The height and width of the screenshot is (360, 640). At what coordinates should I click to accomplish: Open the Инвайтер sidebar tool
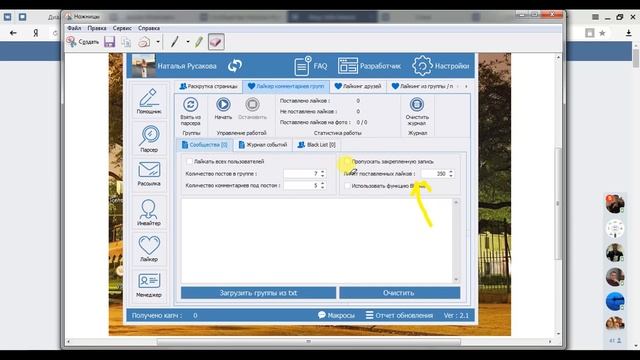[x=149, y=212]
